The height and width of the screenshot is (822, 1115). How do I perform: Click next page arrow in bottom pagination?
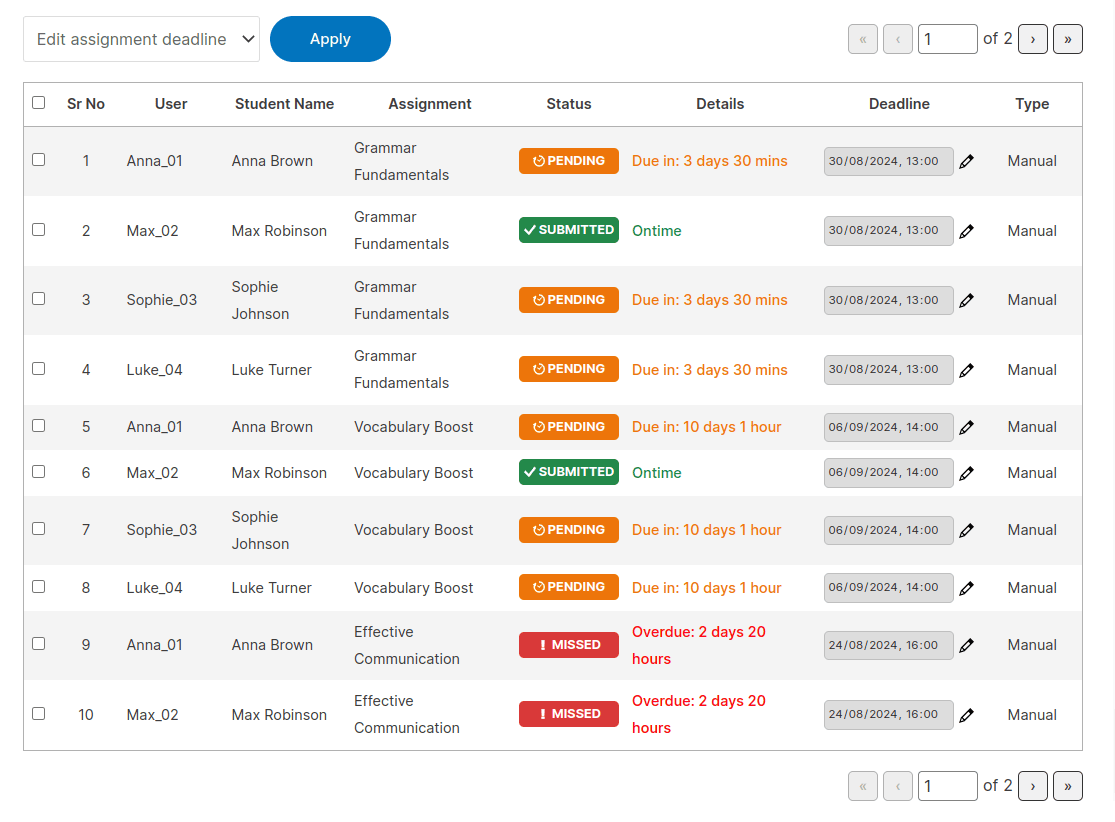click(x=1032, y=786)
